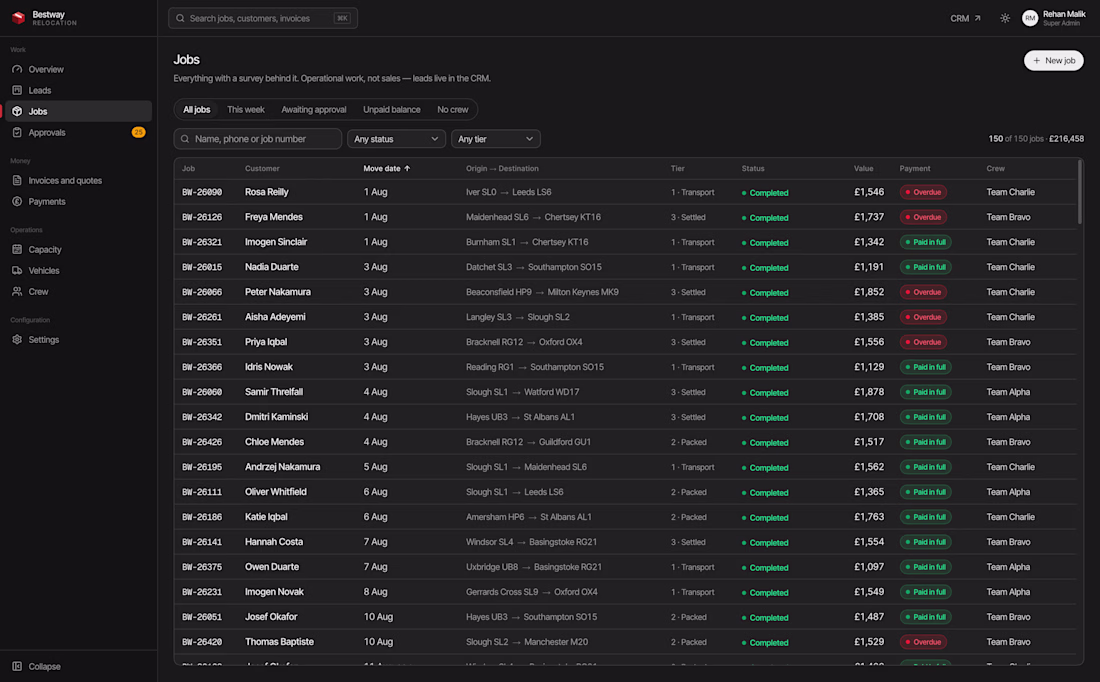Open the Any status dropdown

point(396,139)
